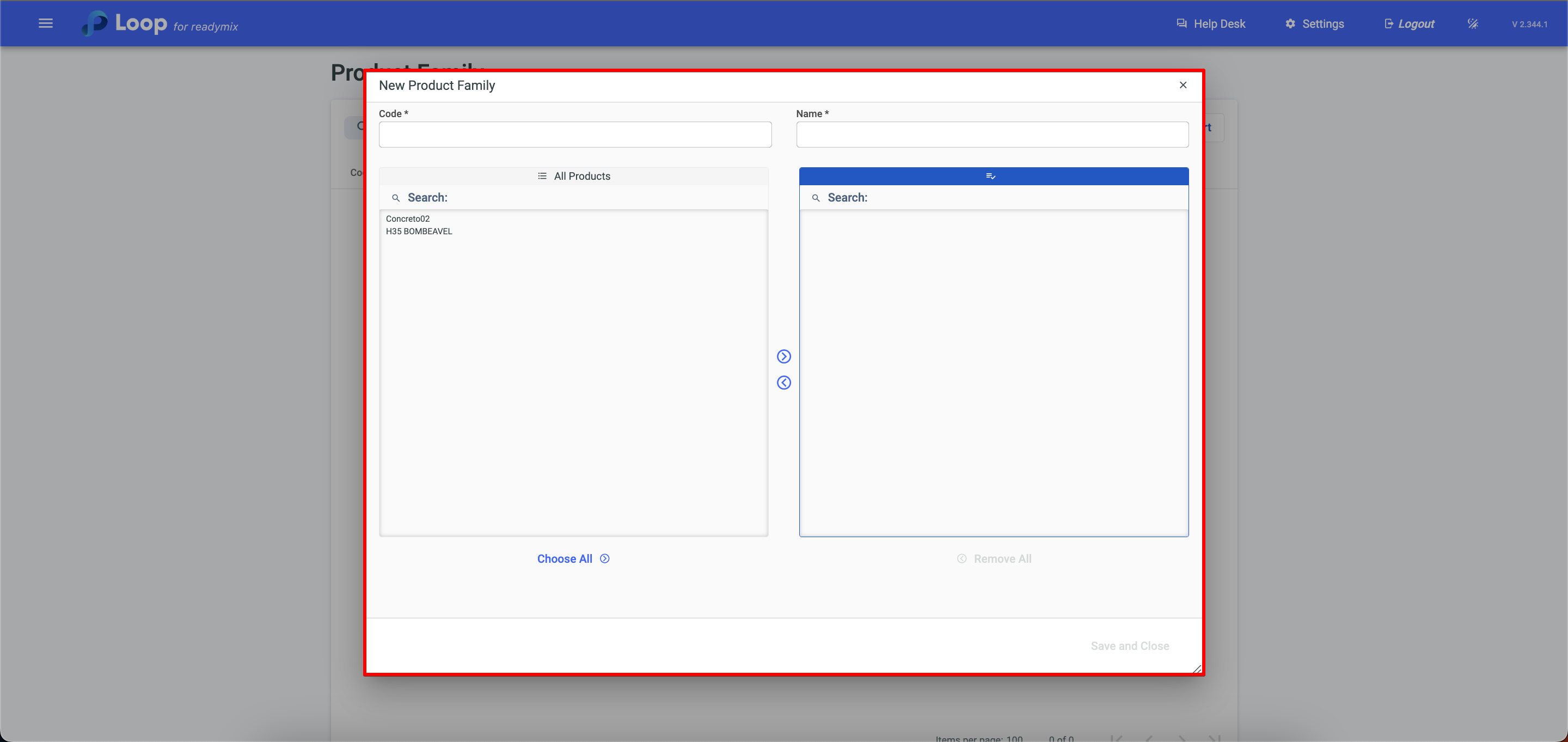Click dialog resize handle at bottom corner

pos(1196,669)
